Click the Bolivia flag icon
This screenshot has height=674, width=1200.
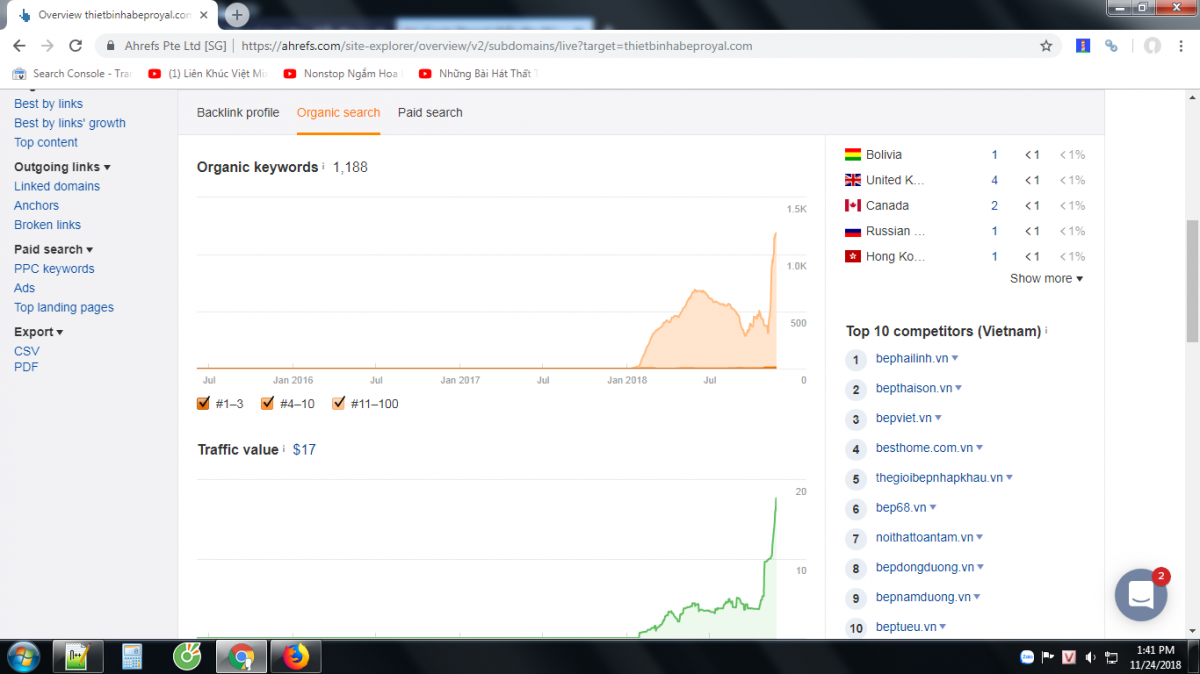click(x=853, y=155)
